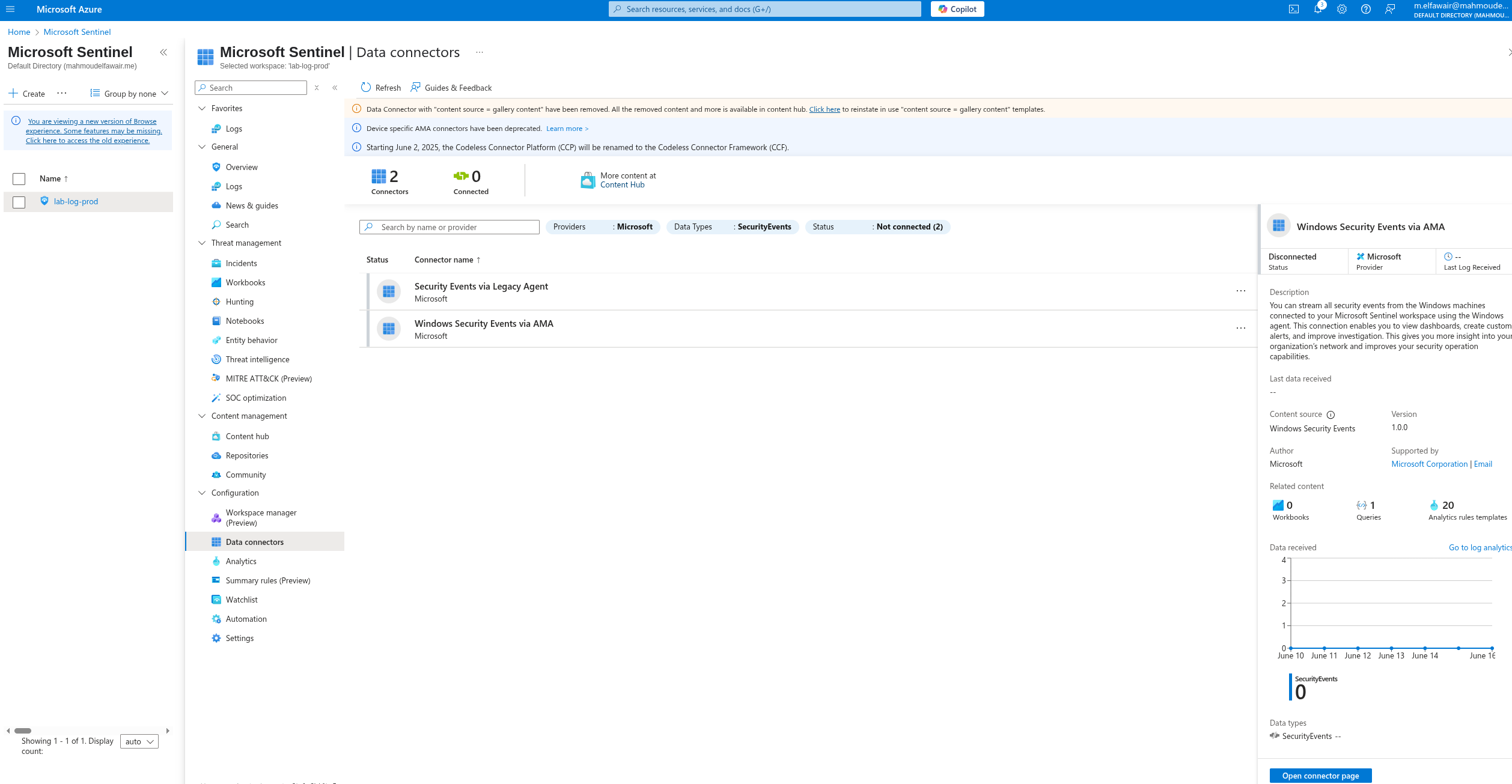Open Incidents page
This screenshot has height=784, width=1512.
tap(241, 263)
